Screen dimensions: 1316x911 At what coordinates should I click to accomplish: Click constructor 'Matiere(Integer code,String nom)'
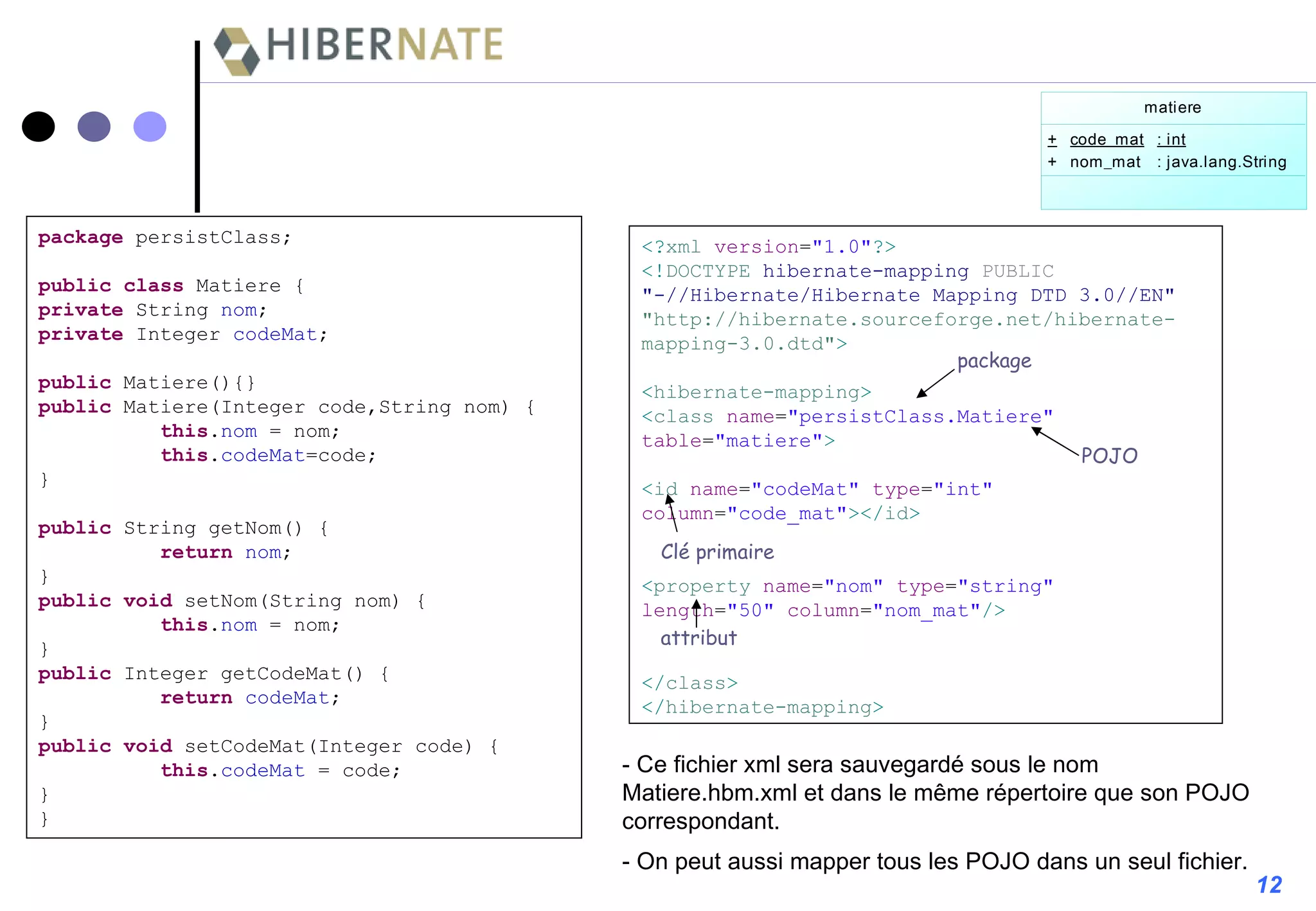coord(286,407)
